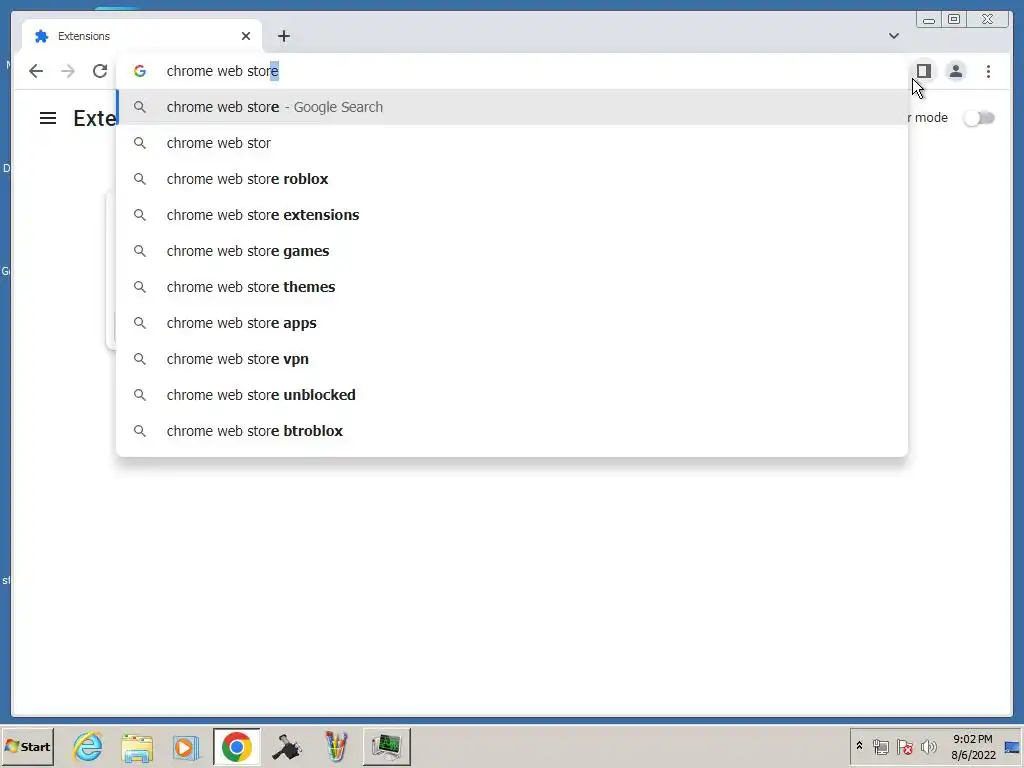The width and height of the screenshot is (1024, 768).
Task: Choose 'chrome web store - Google Search' suggestion
Action: point(512,107)
